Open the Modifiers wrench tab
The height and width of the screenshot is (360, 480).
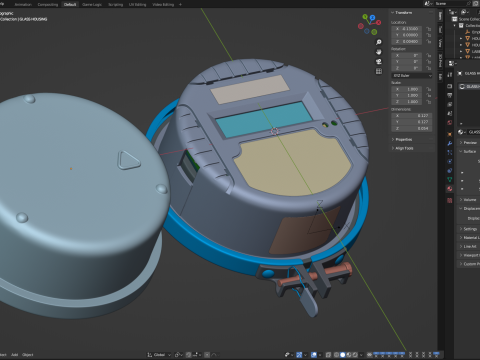[450, 143]
